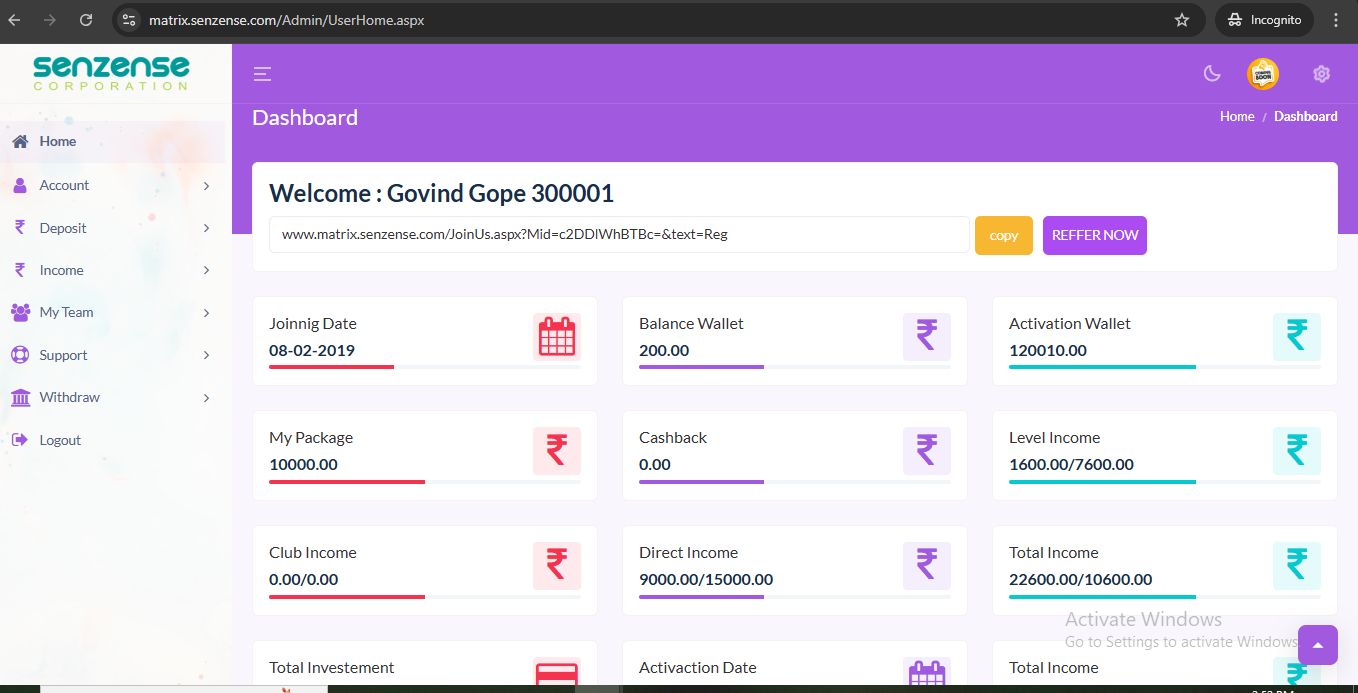Reload the page with browser refresh
Viewport: 1358px width, 693px height.
point(86,20)
